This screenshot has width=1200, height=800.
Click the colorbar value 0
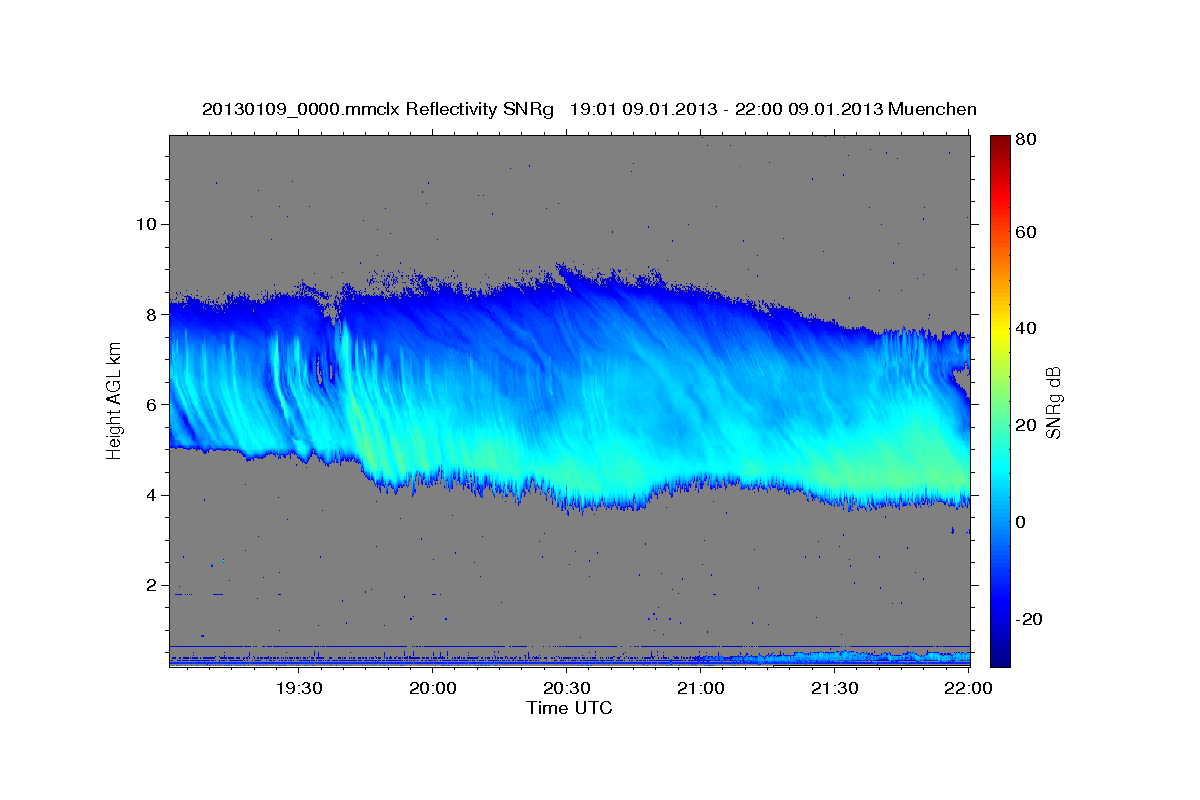1022,523
